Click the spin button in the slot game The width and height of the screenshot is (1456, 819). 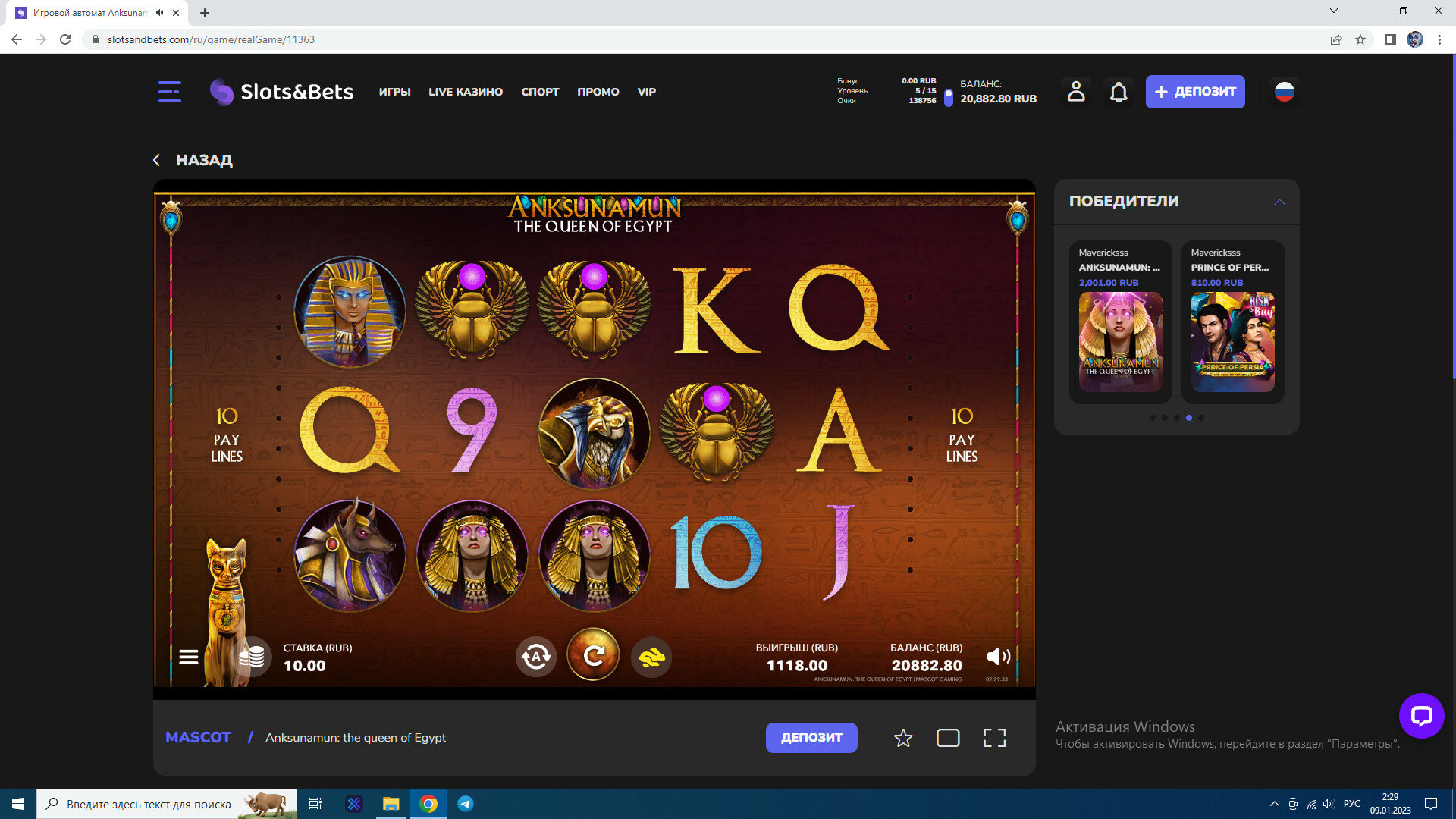pyautogui.click(x=593, y=655)
